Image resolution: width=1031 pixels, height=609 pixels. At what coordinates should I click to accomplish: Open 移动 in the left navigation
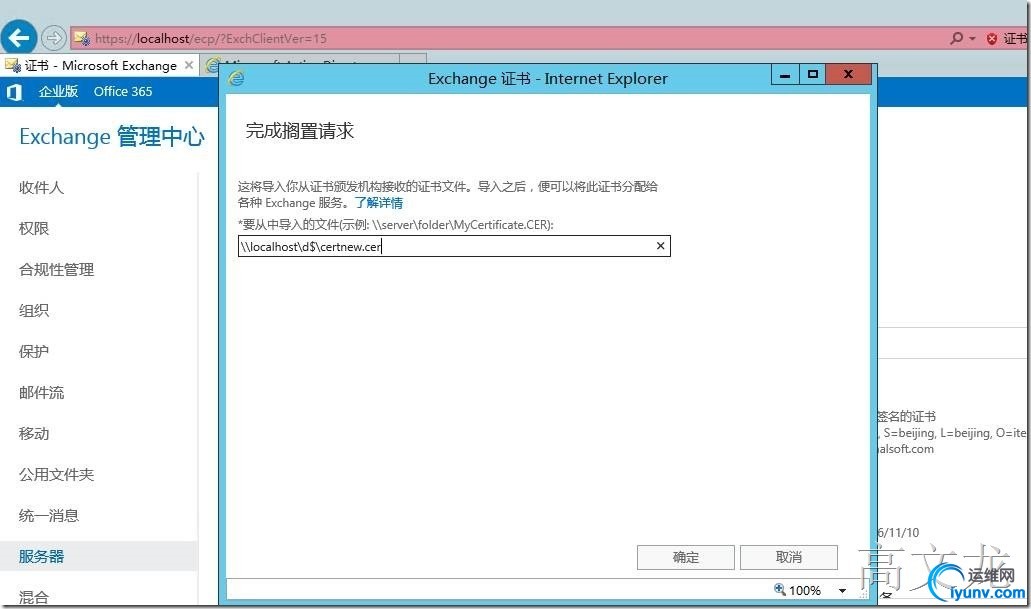tap(34, 433)
